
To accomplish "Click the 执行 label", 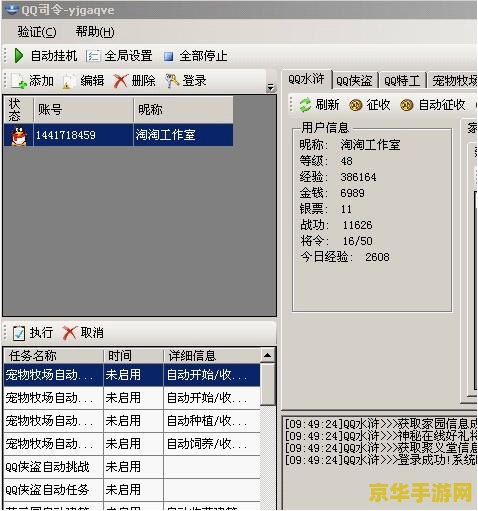I will [x=41, y=333].
